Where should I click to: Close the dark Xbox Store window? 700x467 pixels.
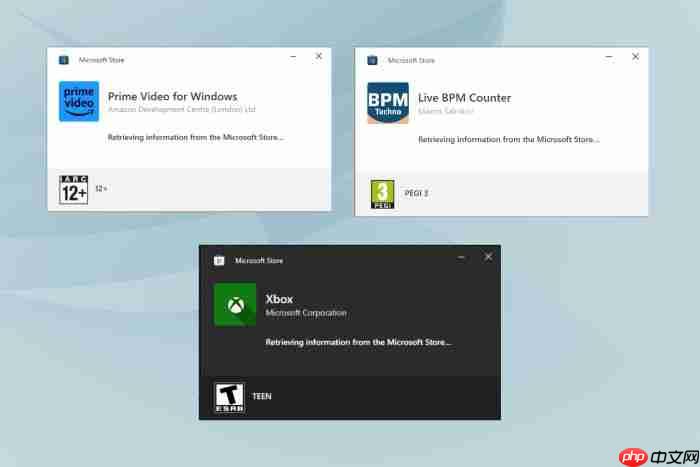[x=488, y=257]
